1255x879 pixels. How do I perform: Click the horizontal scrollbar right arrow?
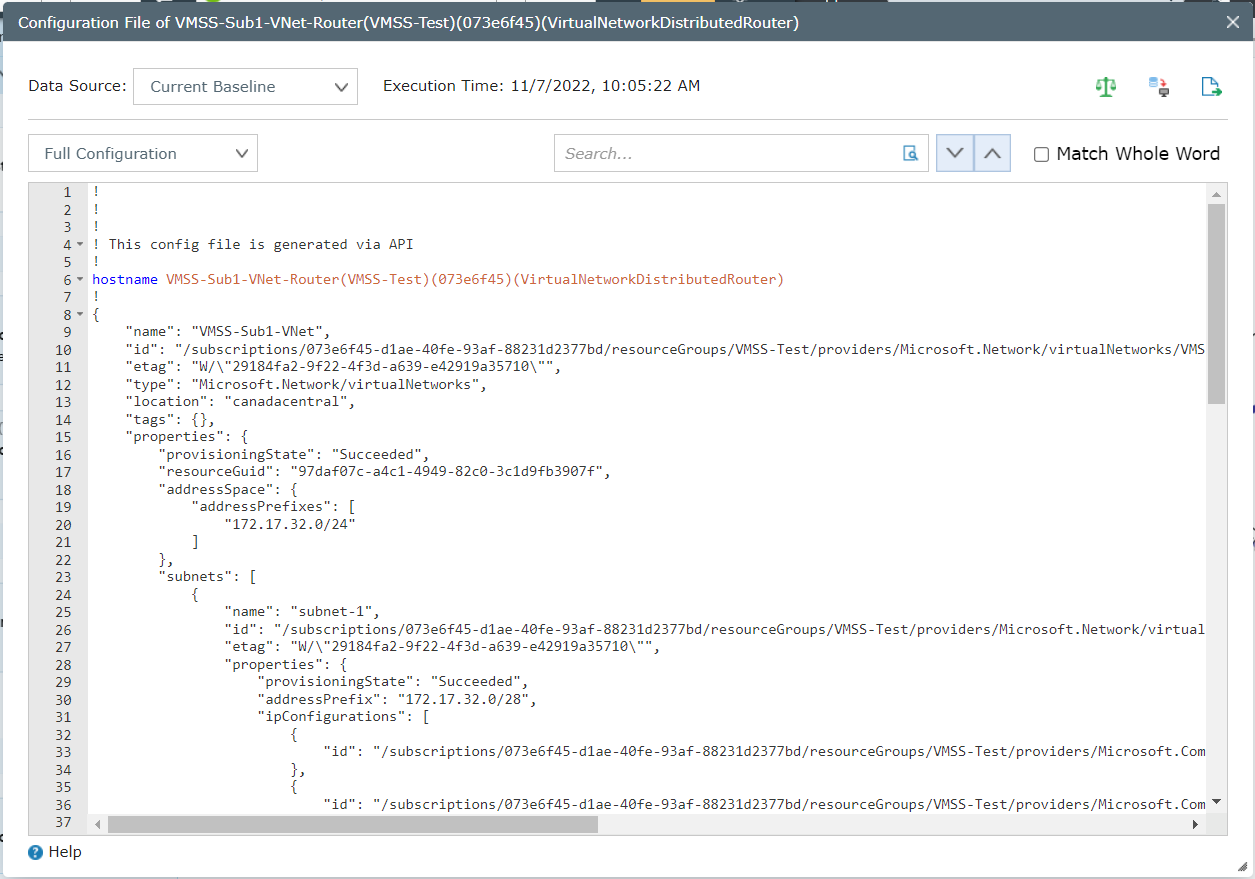[x=1196, y=824]
